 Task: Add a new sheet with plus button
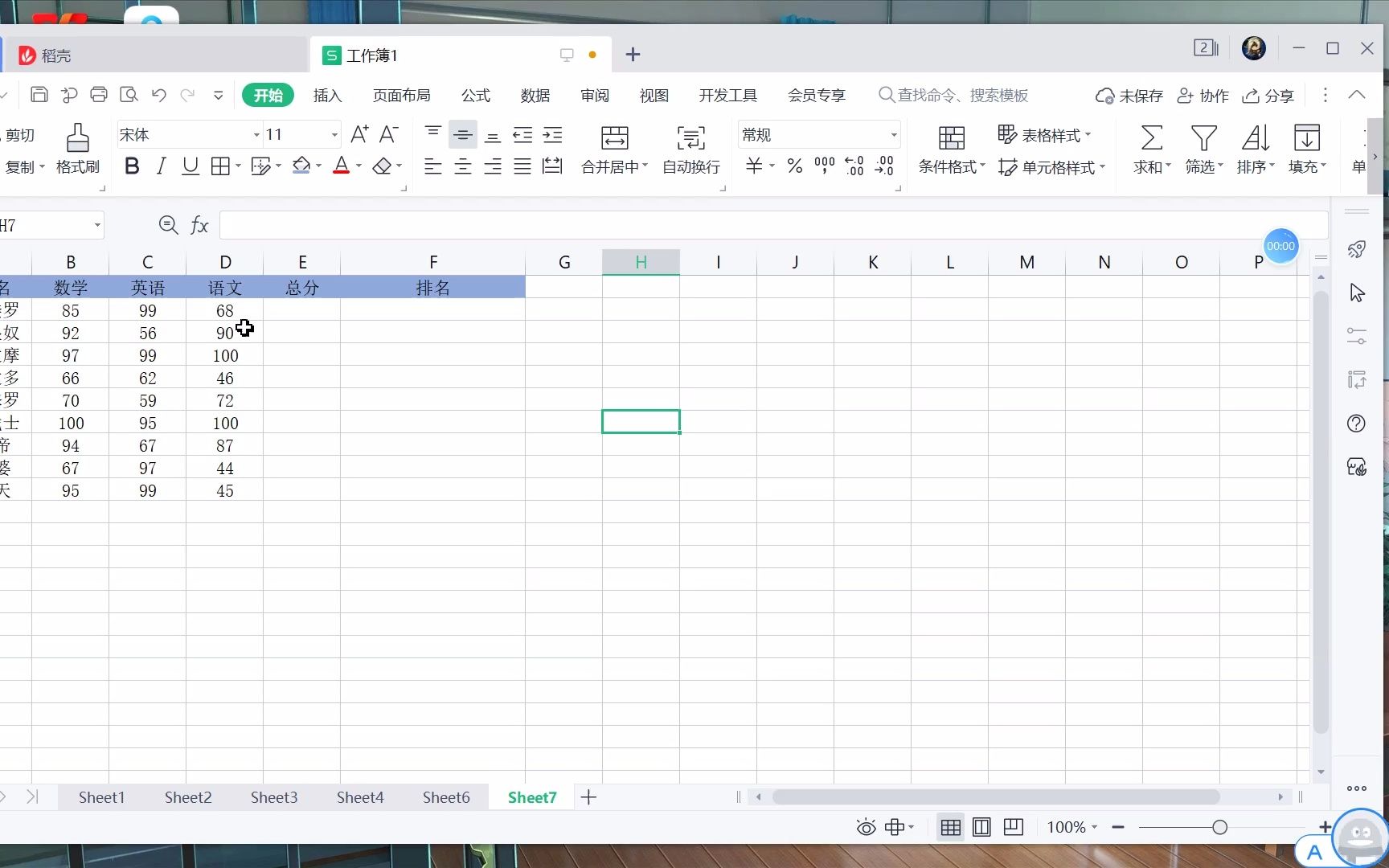pyautogui.click(x=588, y=797)
